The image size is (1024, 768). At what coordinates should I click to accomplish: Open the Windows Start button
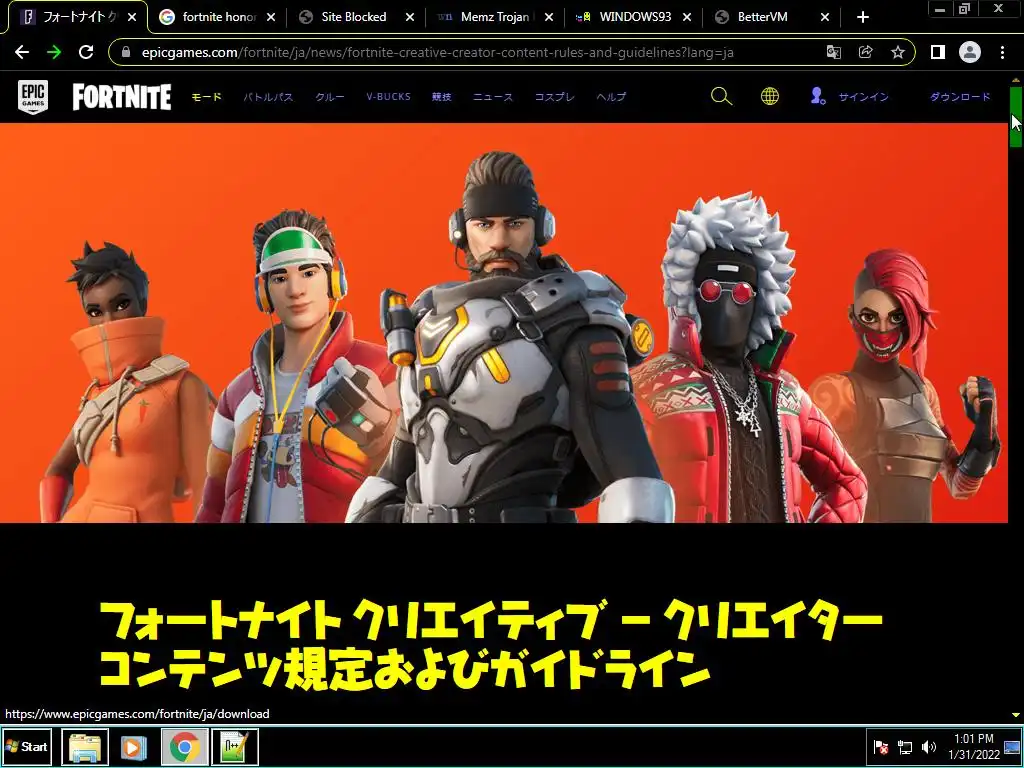click(27, 746)
